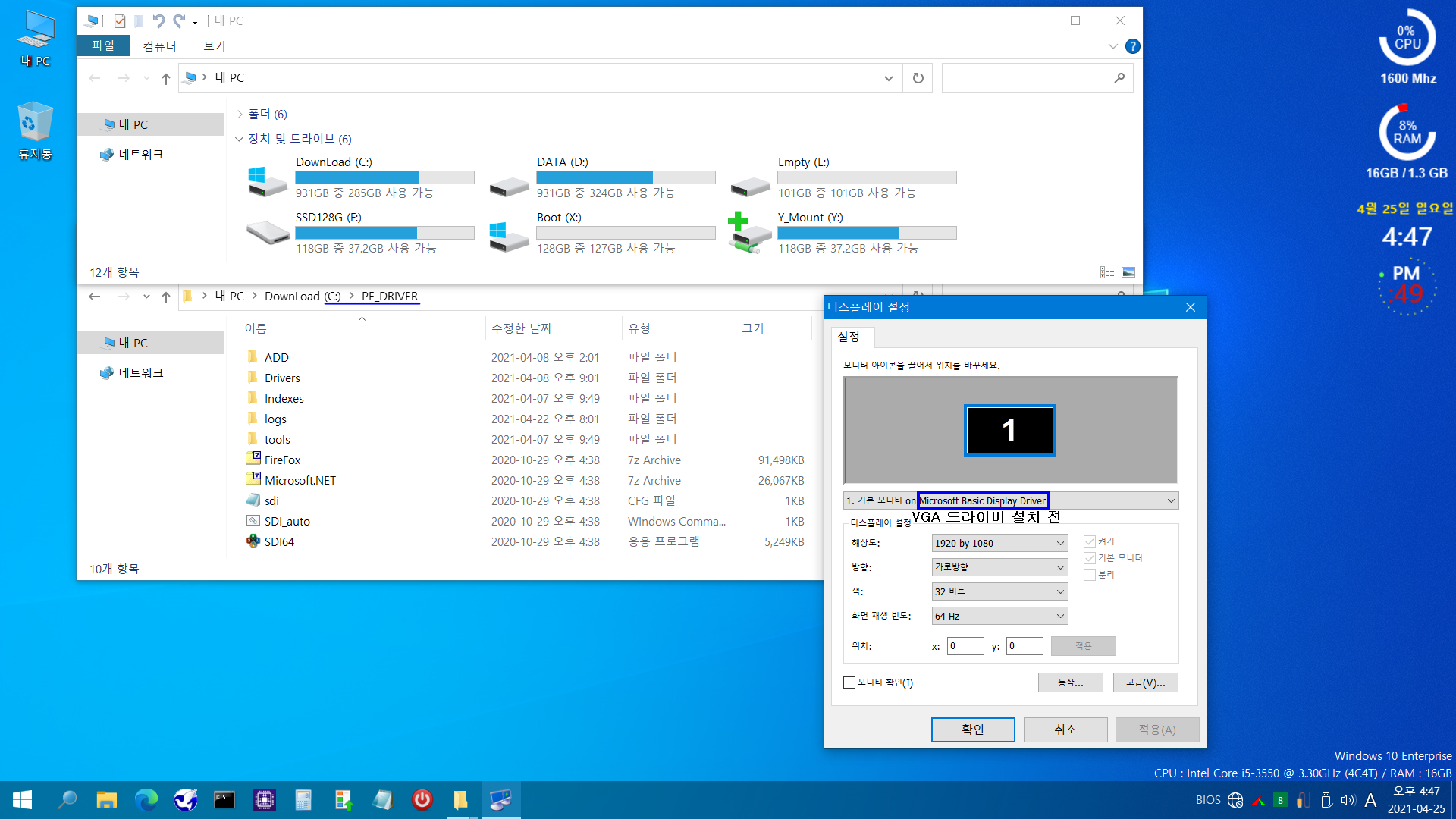Sort by 유형 column header

coord(679,328)
